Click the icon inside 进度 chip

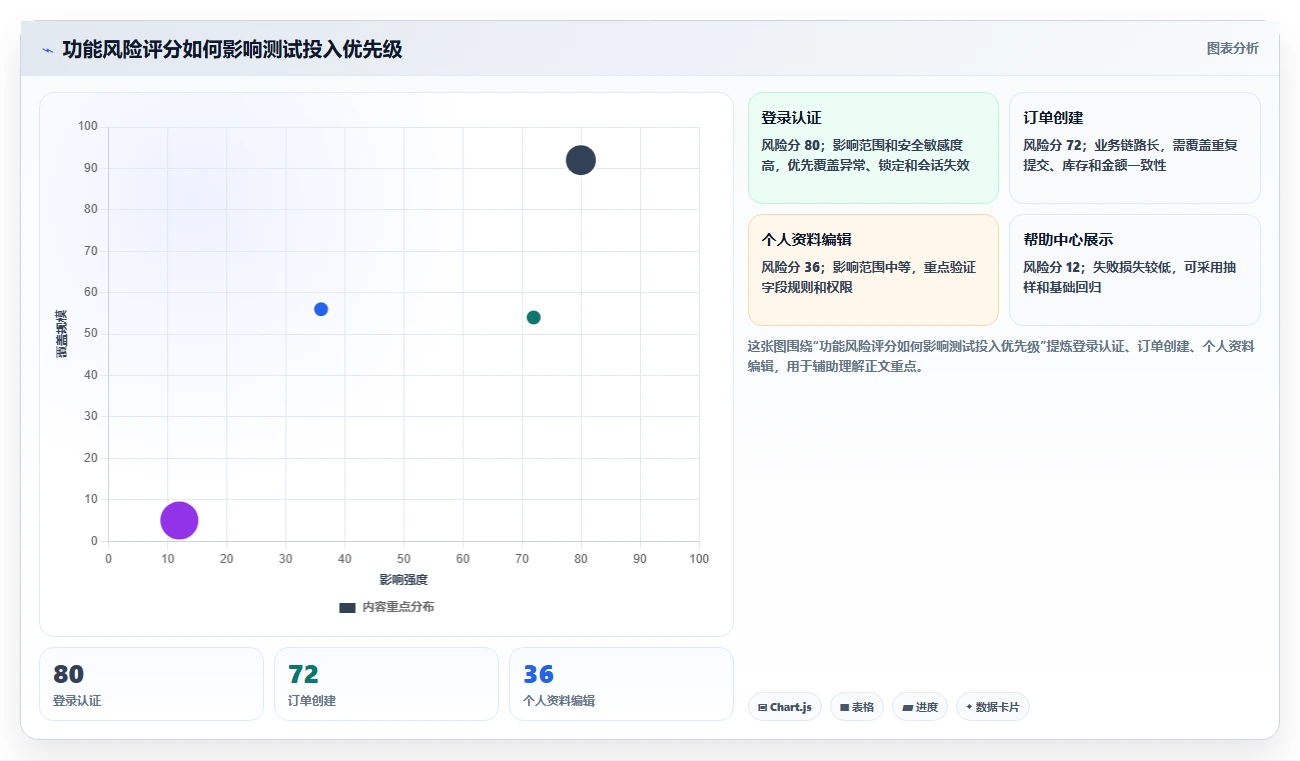(907, 707)
